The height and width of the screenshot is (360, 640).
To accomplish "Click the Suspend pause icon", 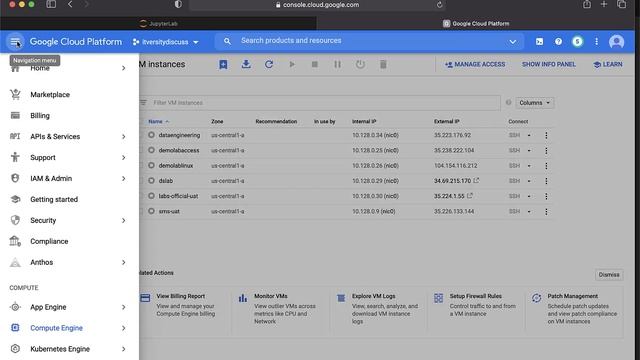I will click(338, 64).
